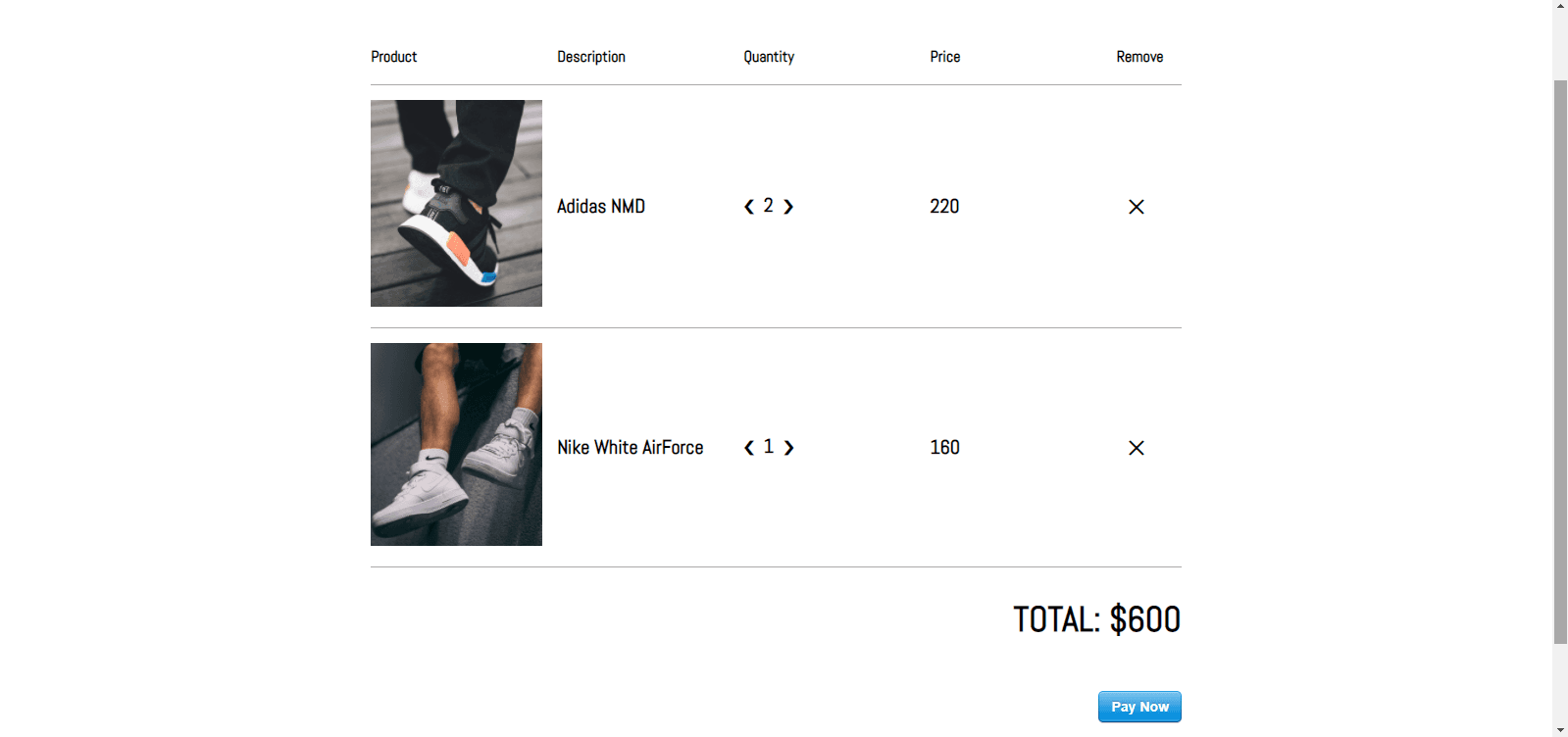
Task: Open the Adidas NMD product image
Action: click(456, 203)
